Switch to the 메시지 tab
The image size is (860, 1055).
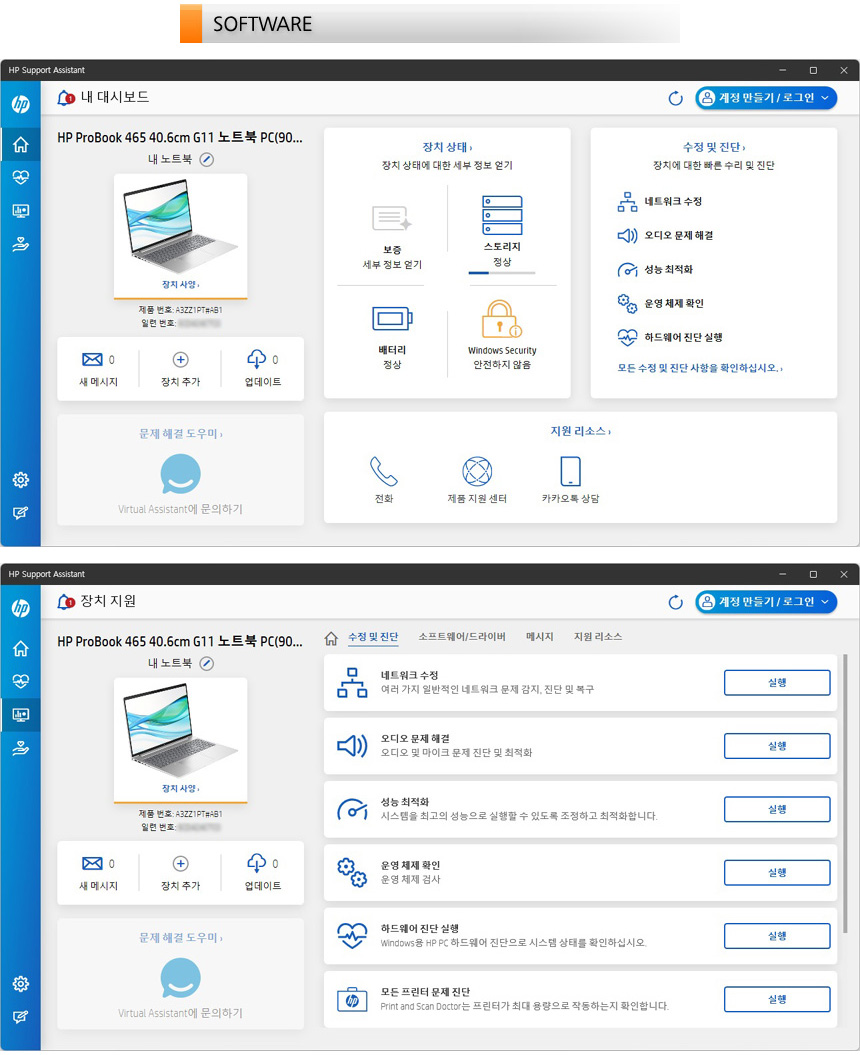540,637
